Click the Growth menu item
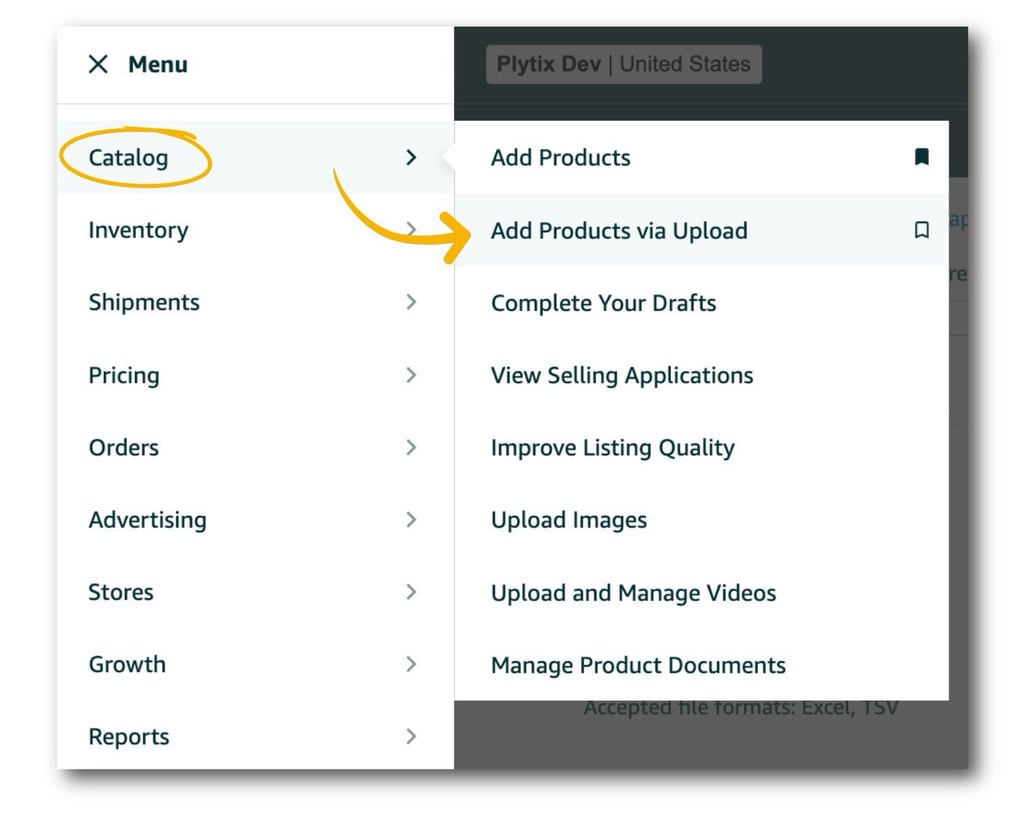This screenshot has width=1032, height=814. (x=127, y=664)
